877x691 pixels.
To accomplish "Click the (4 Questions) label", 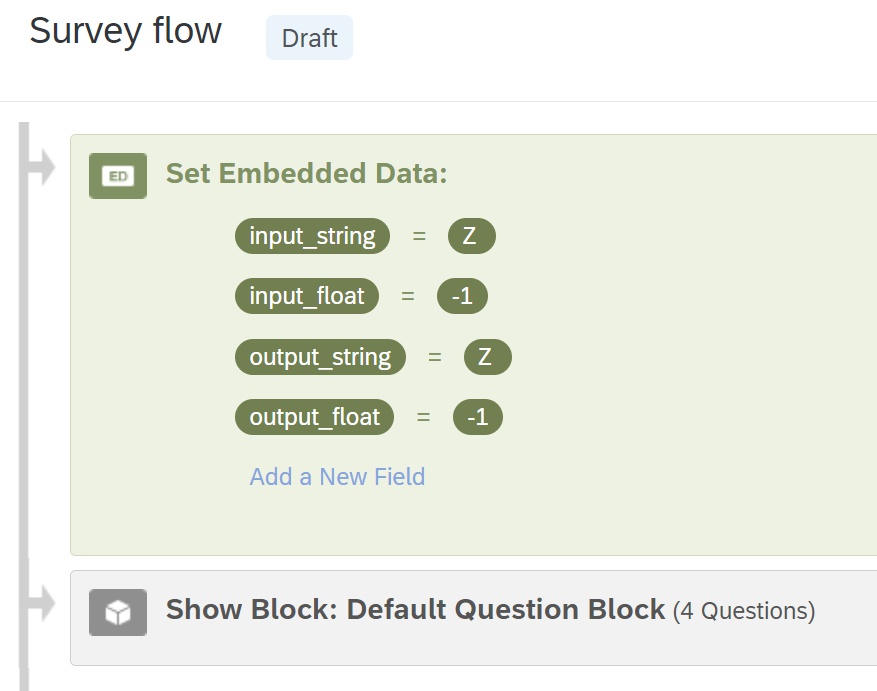I will point(743,611).
